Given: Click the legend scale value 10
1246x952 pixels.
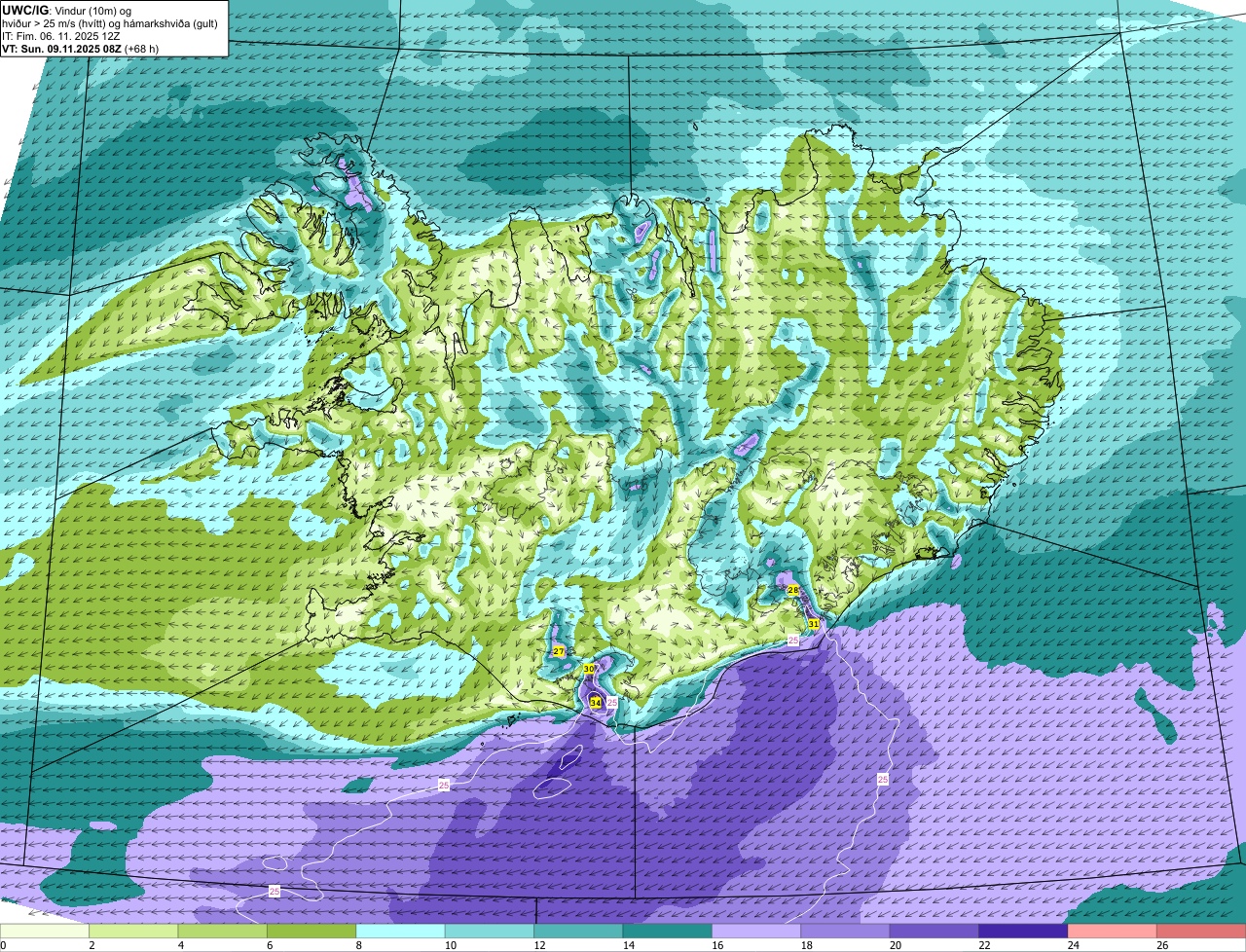Looking at the screenshot, I should coord(451,945).
